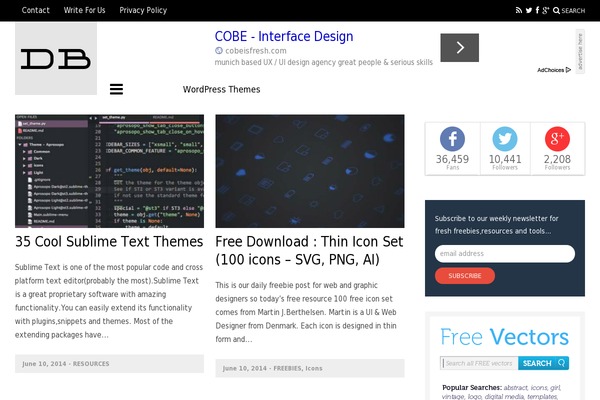The width and height of the screenshot is (600, 400).
Task: Open the 35 Cool Sublime Text Themes title
Action: click(109, 242)
